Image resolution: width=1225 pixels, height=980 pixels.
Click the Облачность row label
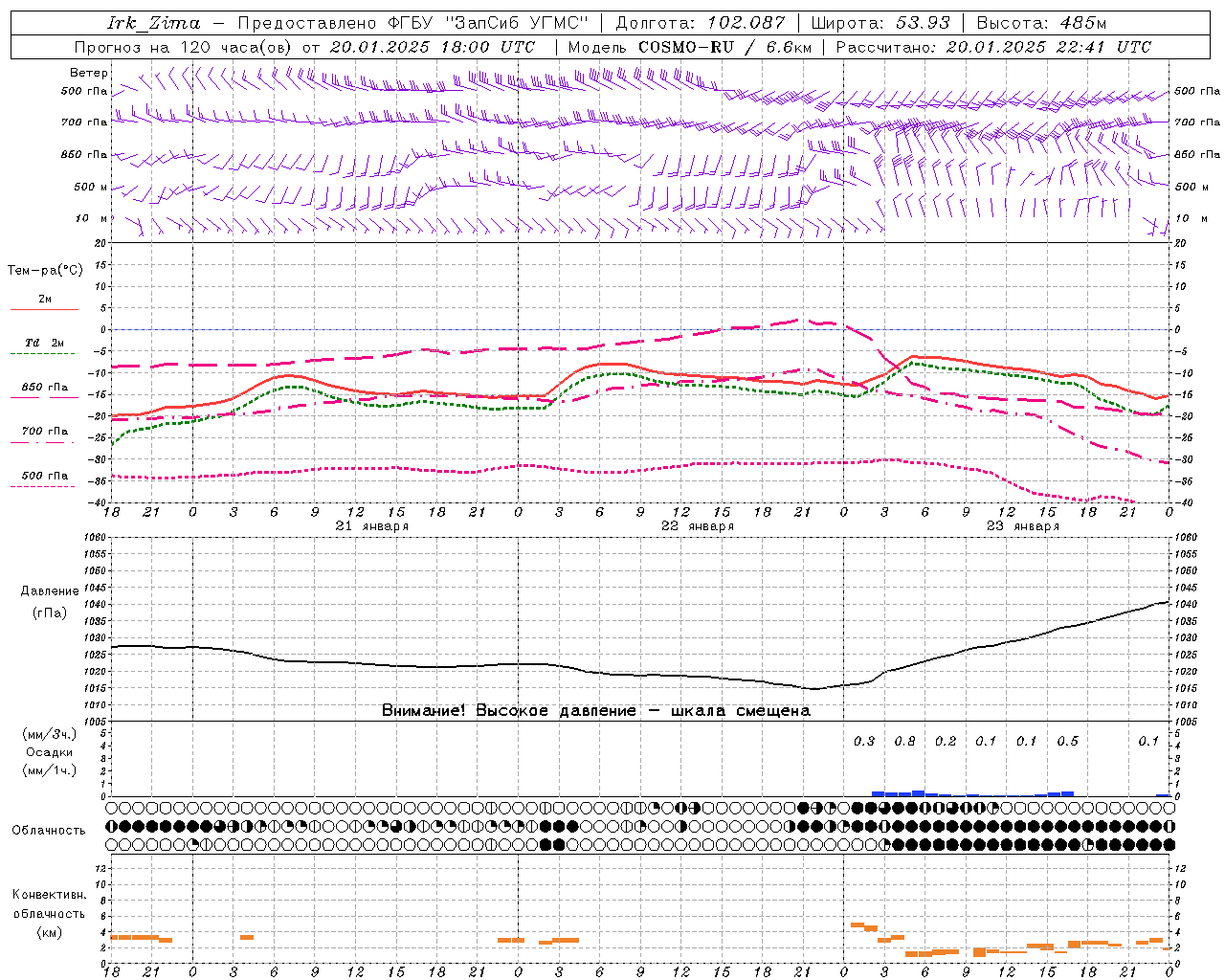pyautogui.click(x=49, y=831)
